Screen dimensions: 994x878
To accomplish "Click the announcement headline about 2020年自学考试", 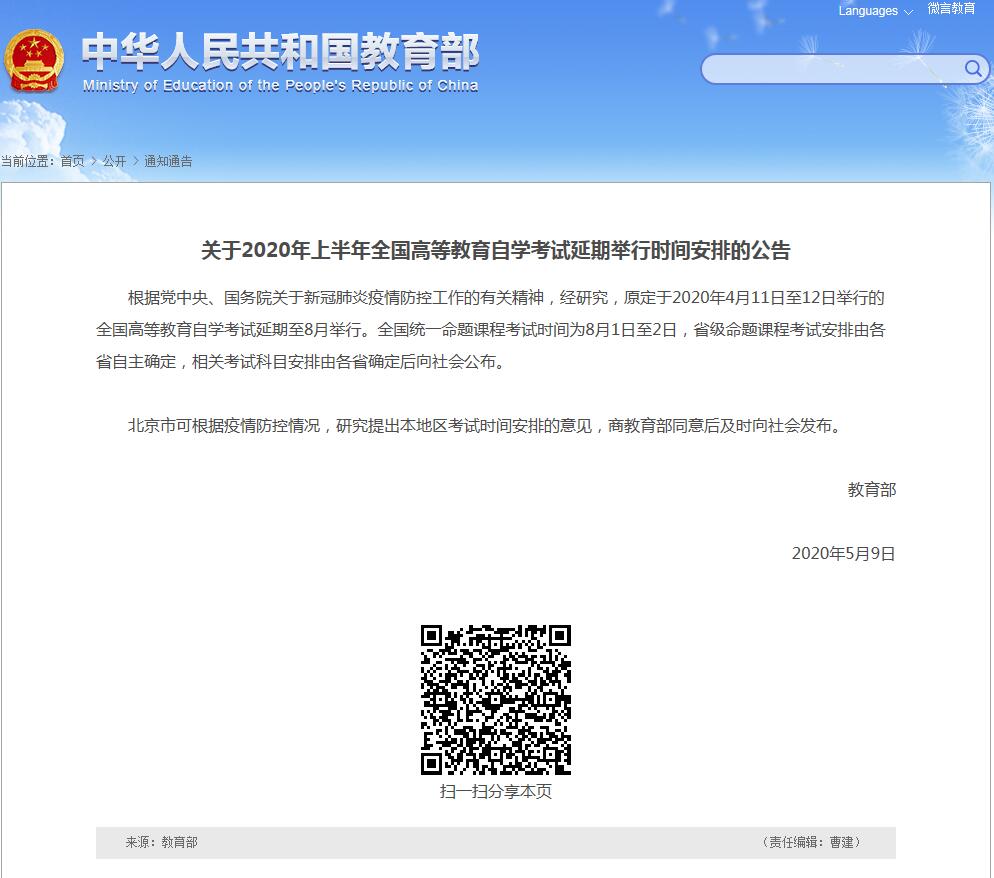I will (495, 250).
